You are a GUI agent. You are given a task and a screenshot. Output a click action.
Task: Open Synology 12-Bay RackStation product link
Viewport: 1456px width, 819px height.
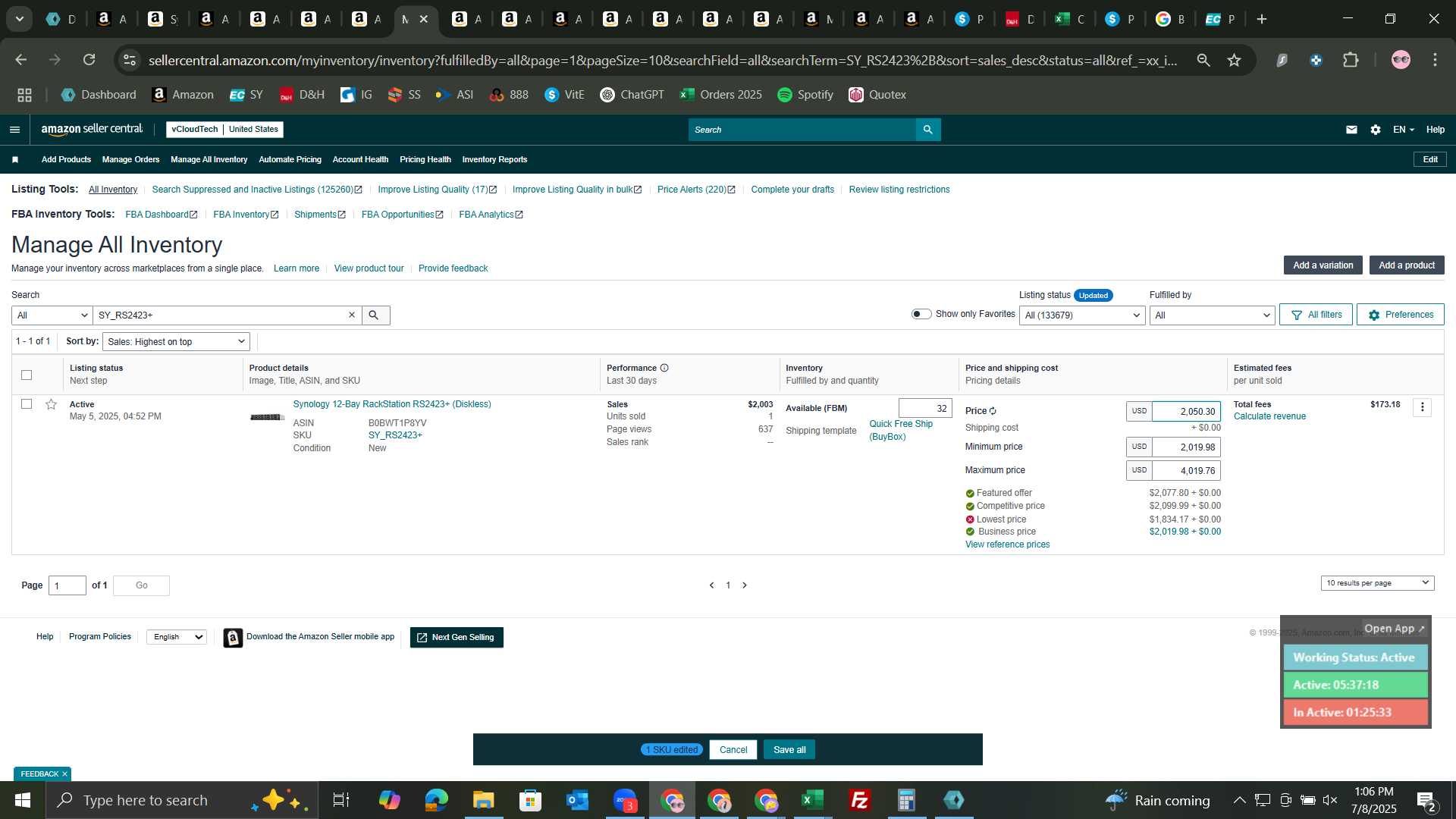392,404
